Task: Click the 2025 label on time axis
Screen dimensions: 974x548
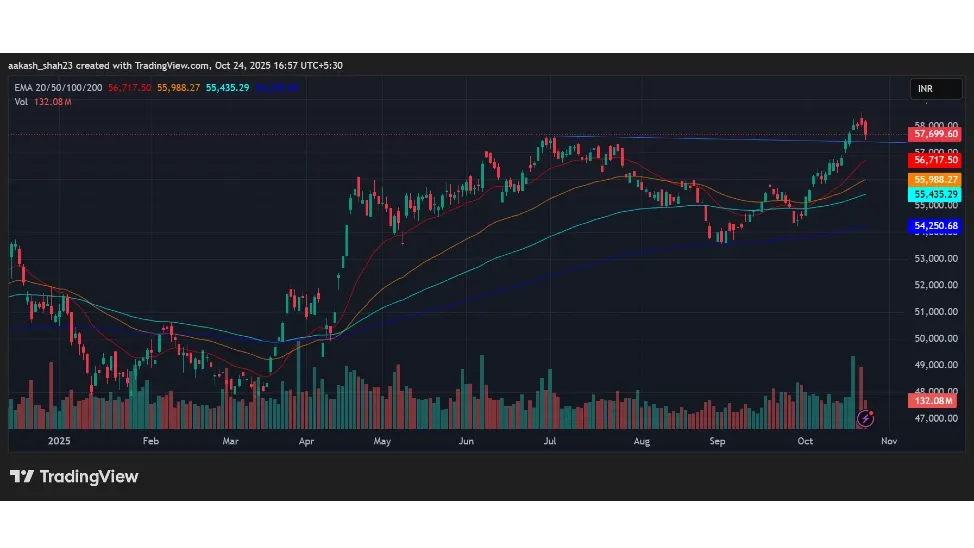Action: (59, 440)
